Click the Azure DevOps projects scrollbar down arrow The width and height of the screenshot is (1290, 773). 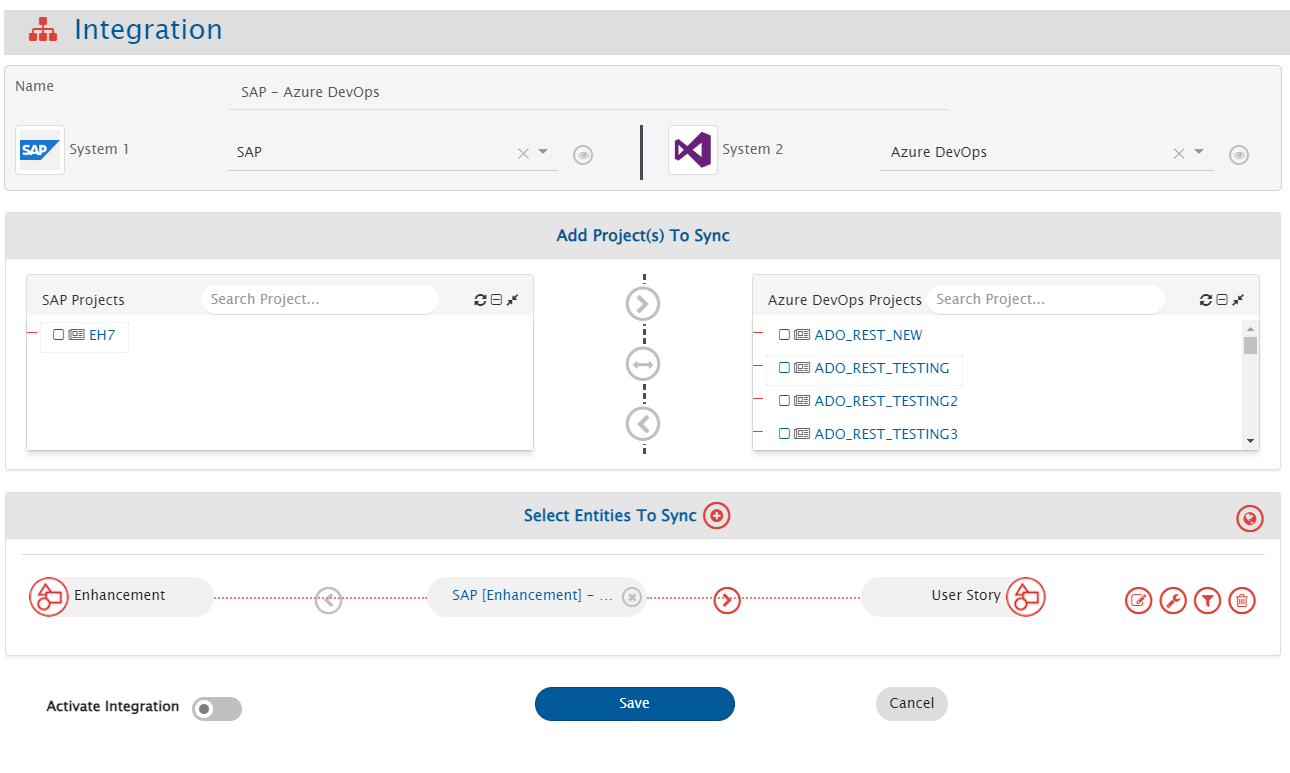click(x=1250, y=441)
